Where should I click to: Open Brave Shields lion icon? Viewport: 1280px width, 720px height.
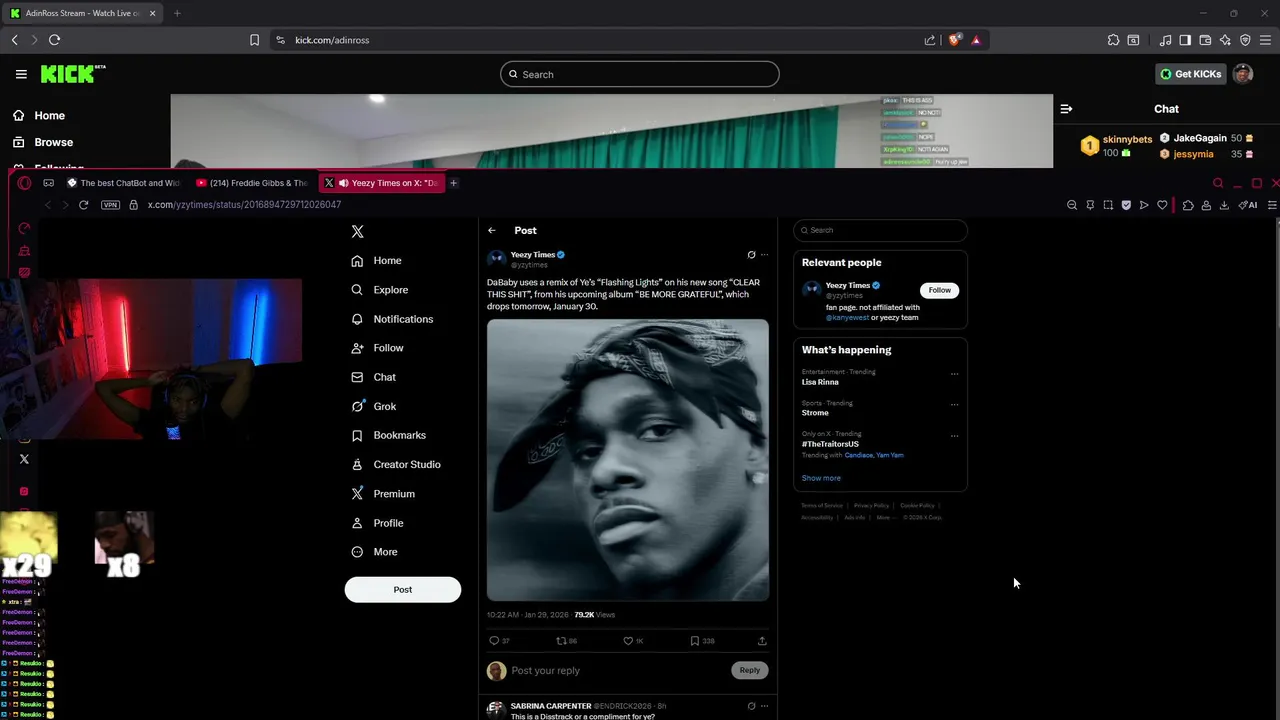tap(955, 40)
